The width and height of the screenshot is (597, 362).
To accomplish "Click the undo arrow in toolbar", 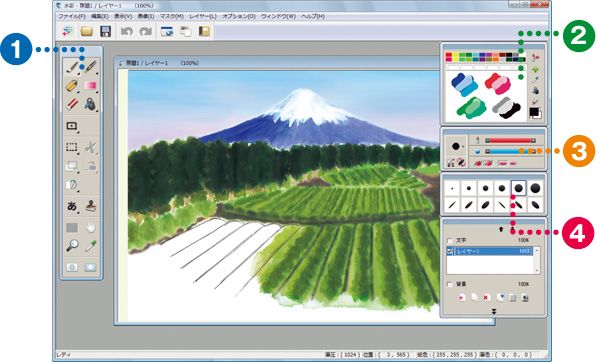I will pyautogui.click(x=126, y=31).
